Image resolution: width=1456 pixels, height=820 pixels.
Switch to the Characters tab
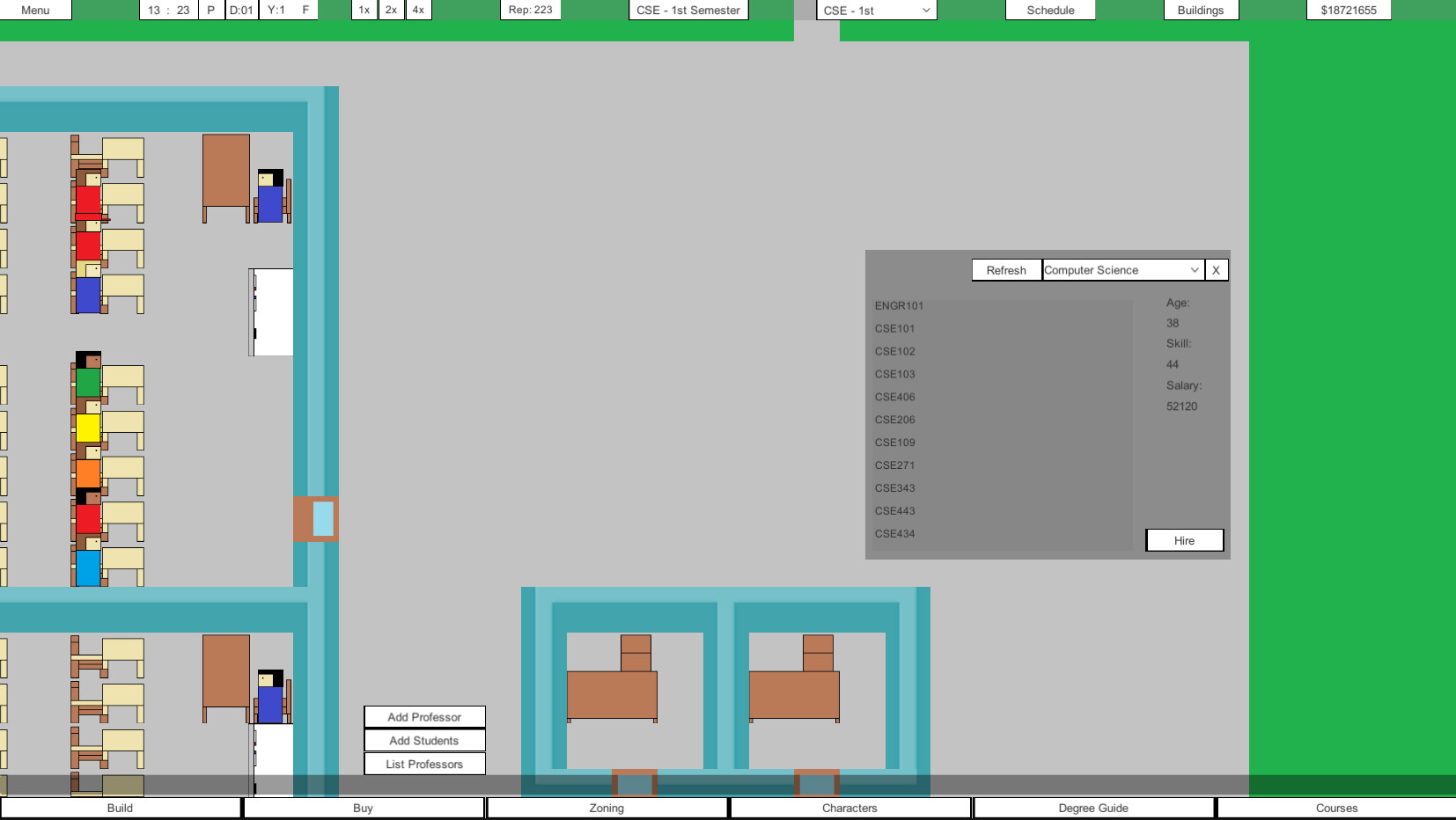click(849, 808)
